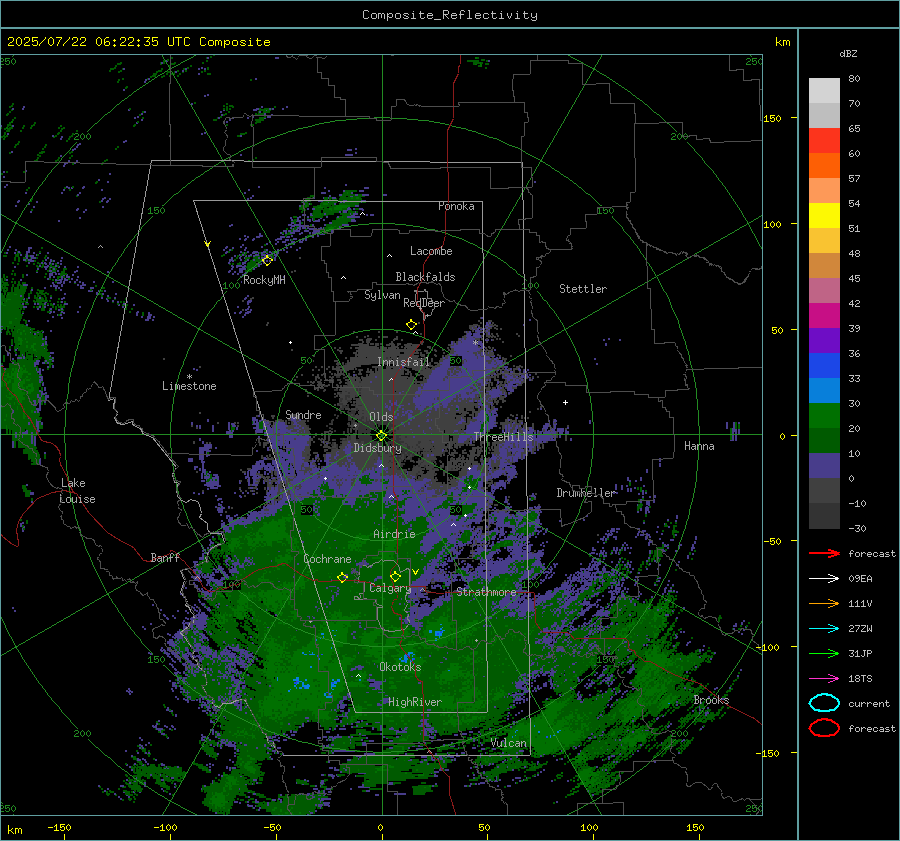Click the Strathmore map label

(x=486, y=592)
